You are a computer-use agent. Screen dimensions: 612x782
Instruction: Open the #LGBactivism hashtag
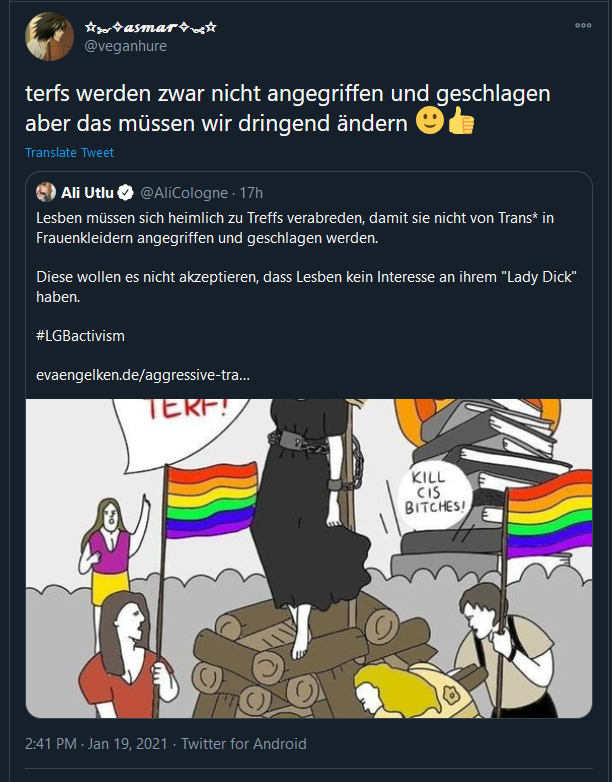pos(80,336)
